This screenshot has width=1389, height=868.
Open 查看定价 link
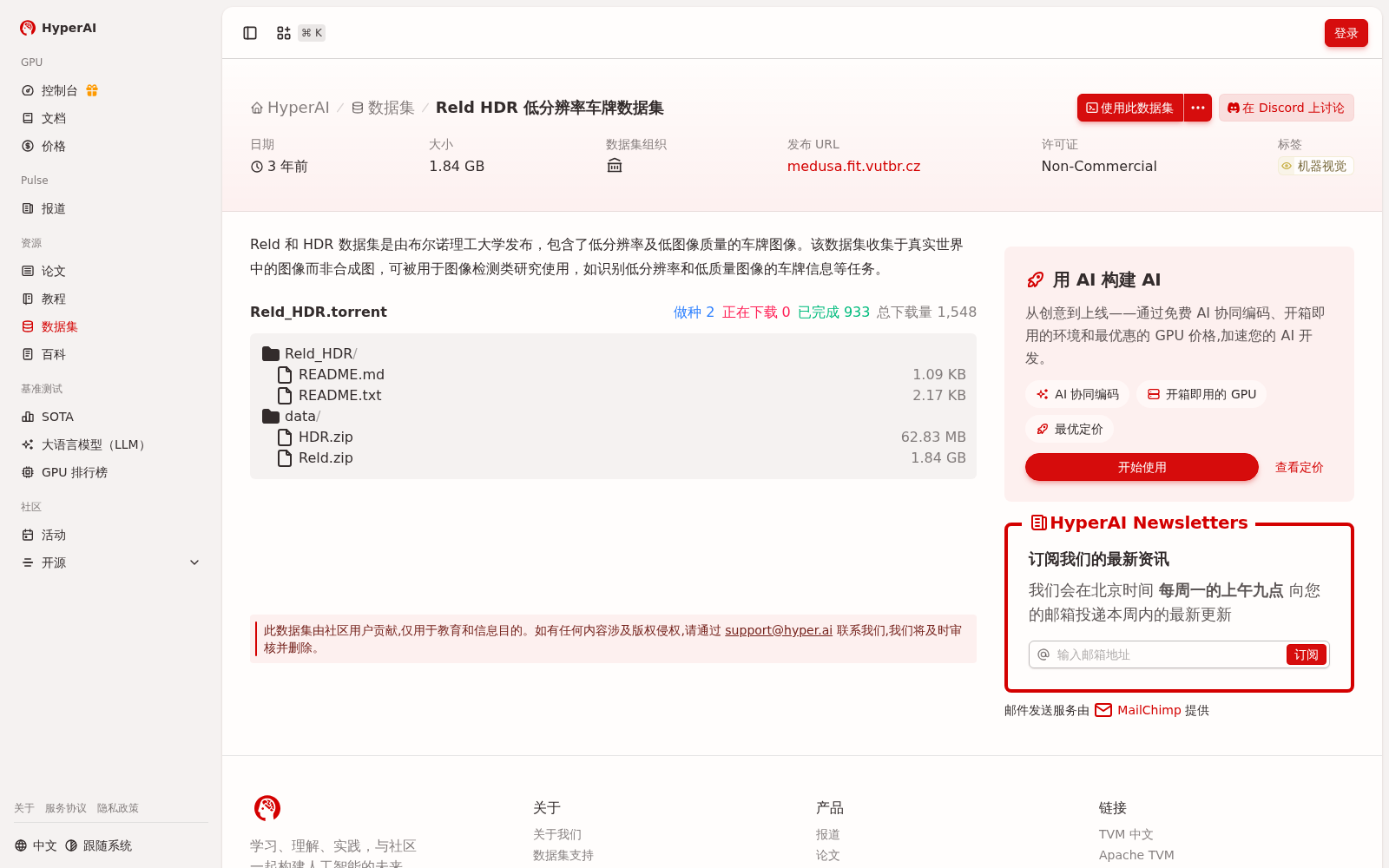pyautogui.click(x=1299, y=467)
